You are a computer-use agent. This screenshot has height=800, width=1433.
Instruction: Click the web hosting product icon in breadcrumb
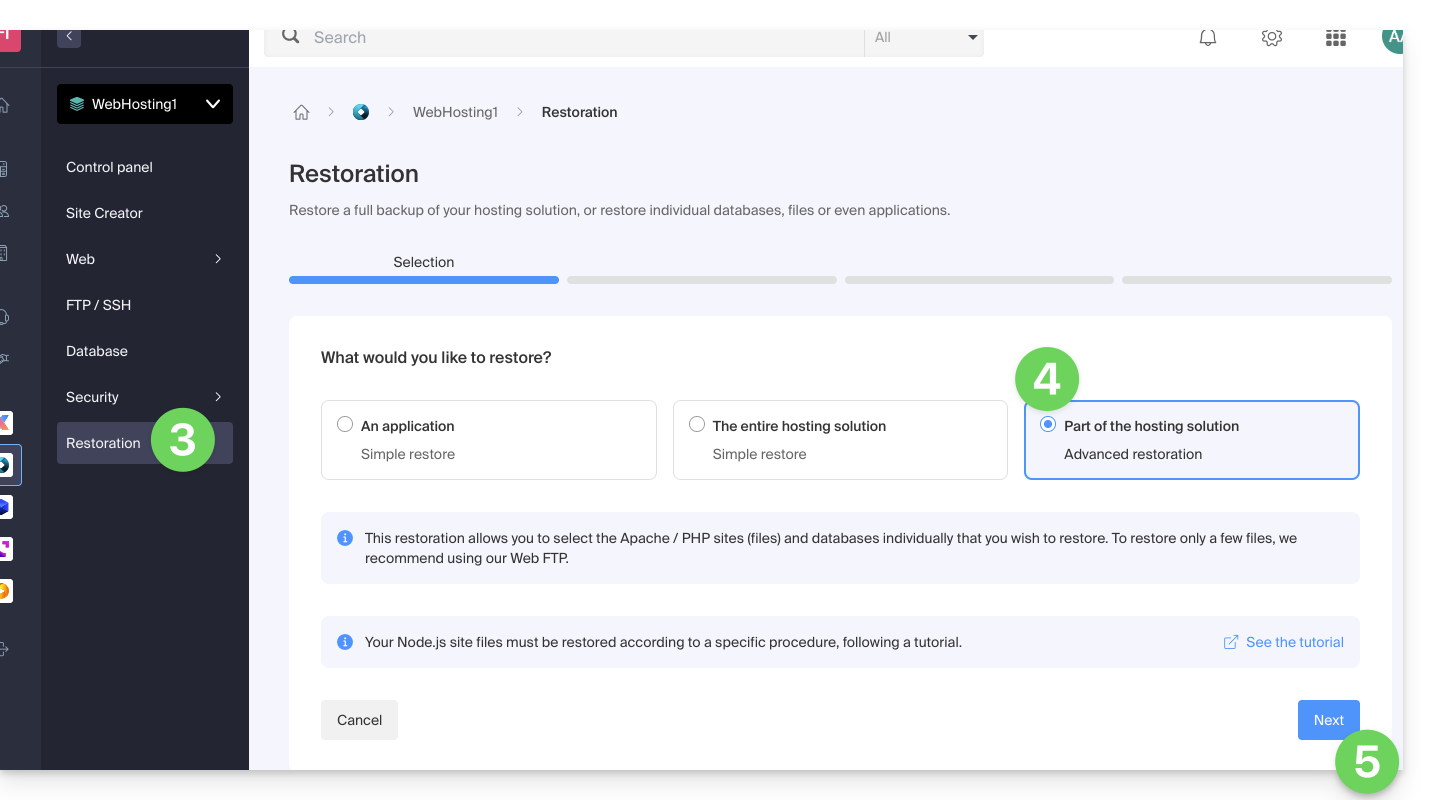pyautogui.click(x=361, y=113)
